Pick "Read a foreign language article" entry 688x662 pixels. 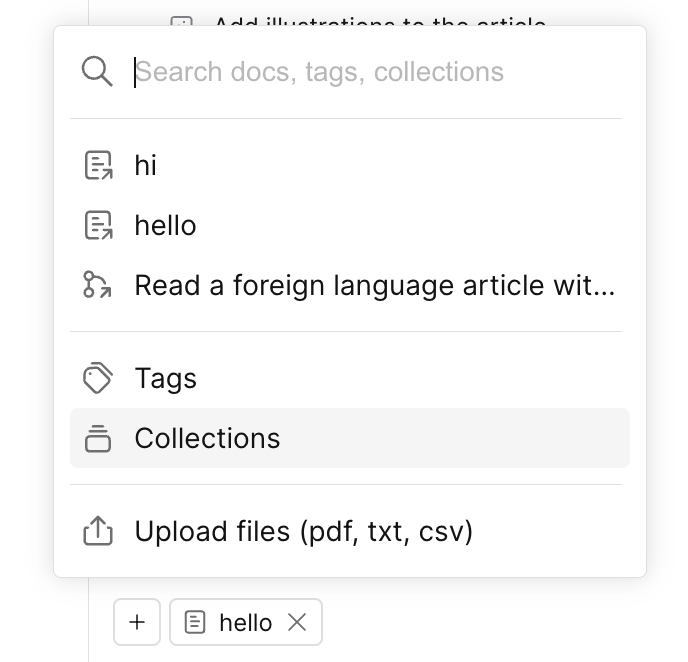[x=374, y=286]
